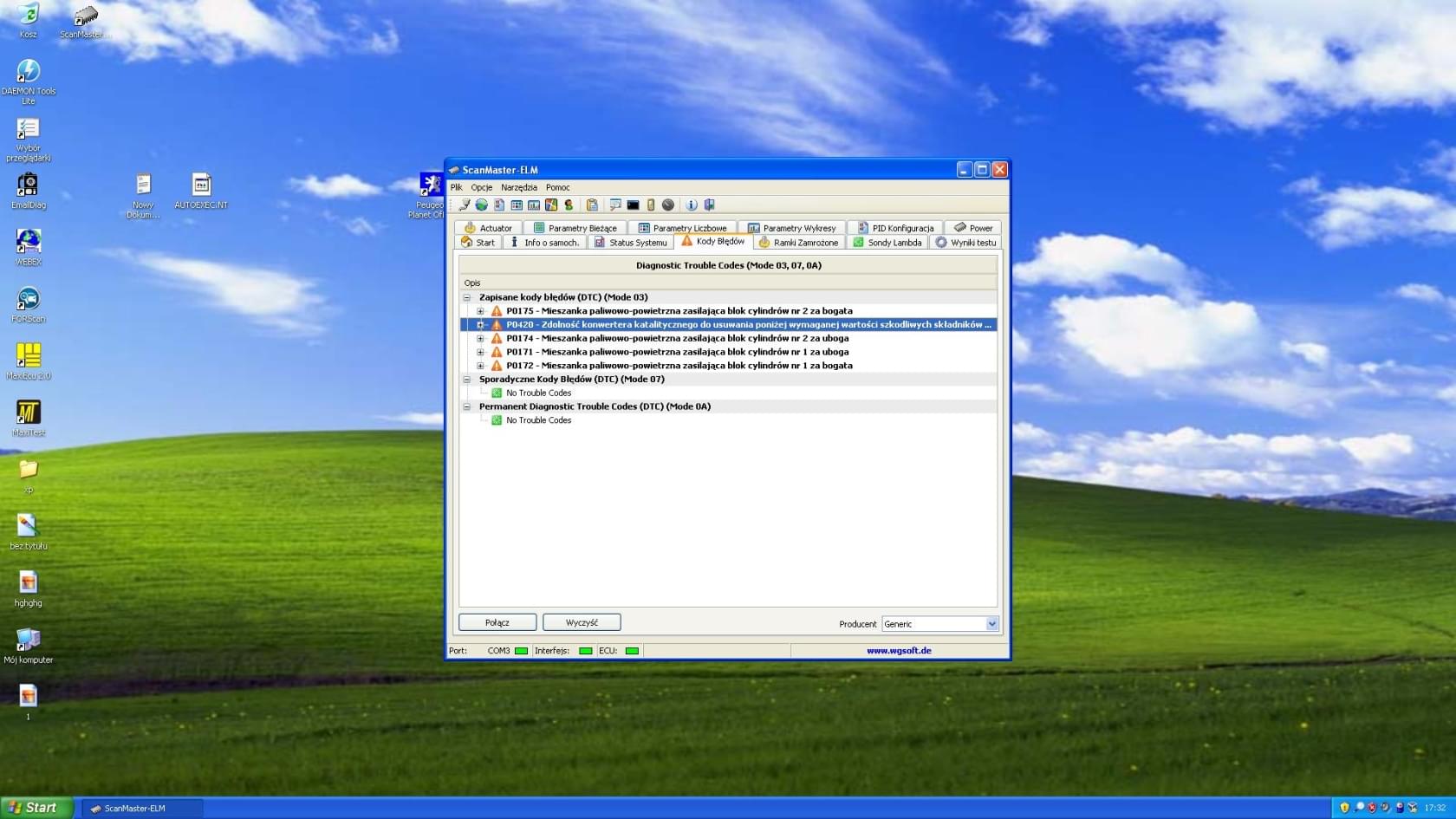Open the black terminal console toolbar icon
Image resolution: width=1456 pixels, height=819 pixels.
click(633, 205)
